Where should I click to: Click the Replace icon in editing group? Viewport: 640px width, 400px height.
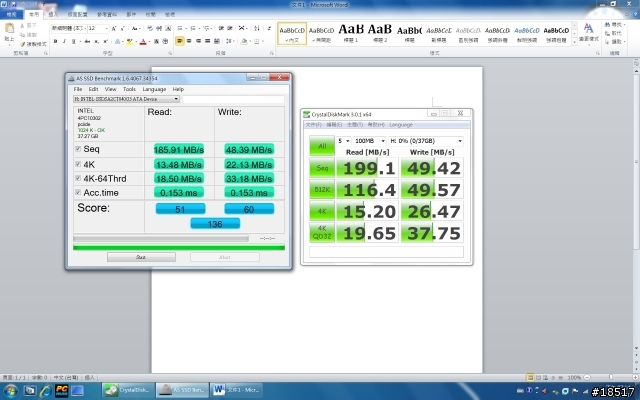607,33
